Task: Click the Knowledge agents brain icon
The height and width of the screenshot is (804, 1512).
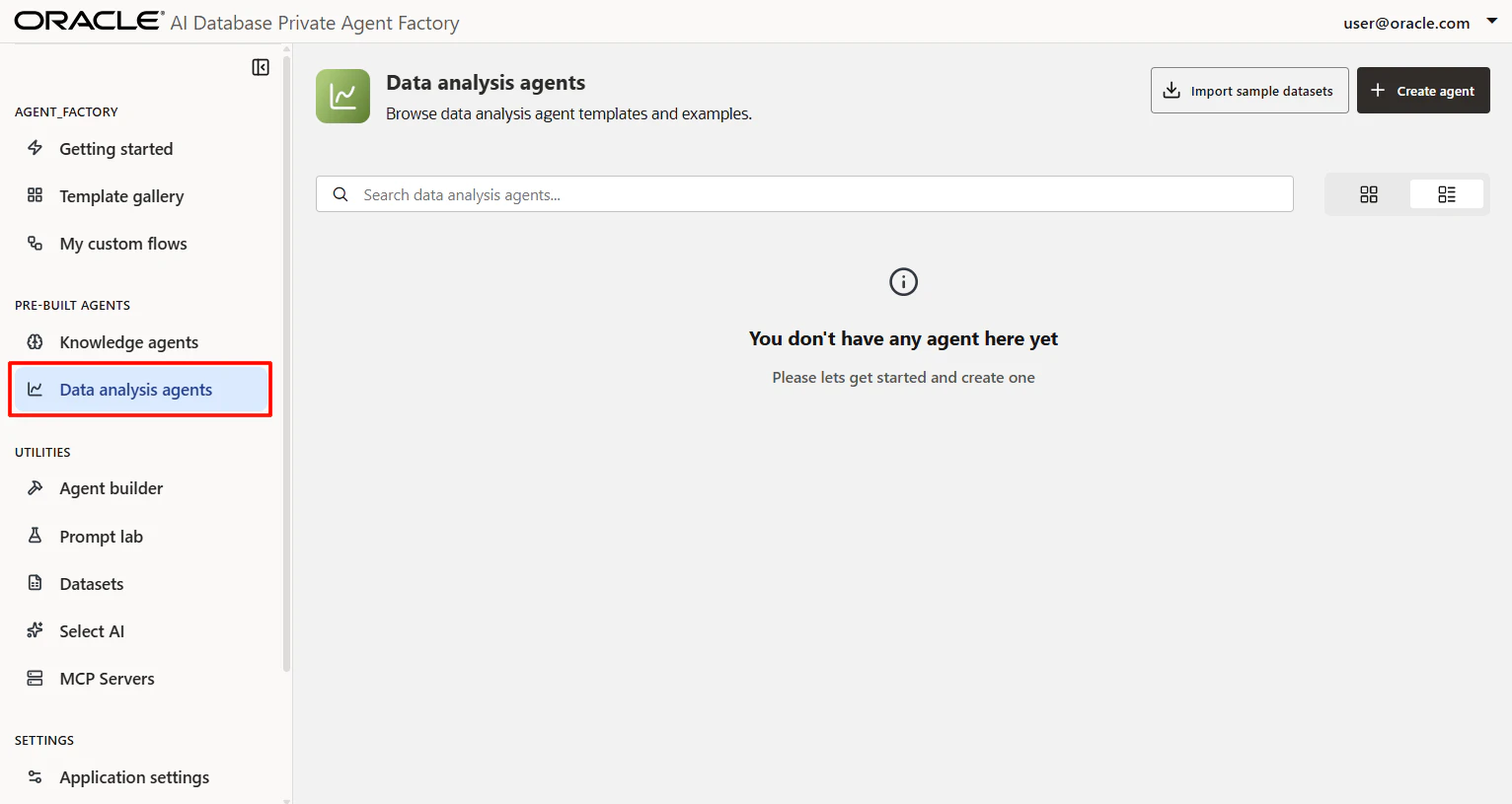Action: point(35,341)
